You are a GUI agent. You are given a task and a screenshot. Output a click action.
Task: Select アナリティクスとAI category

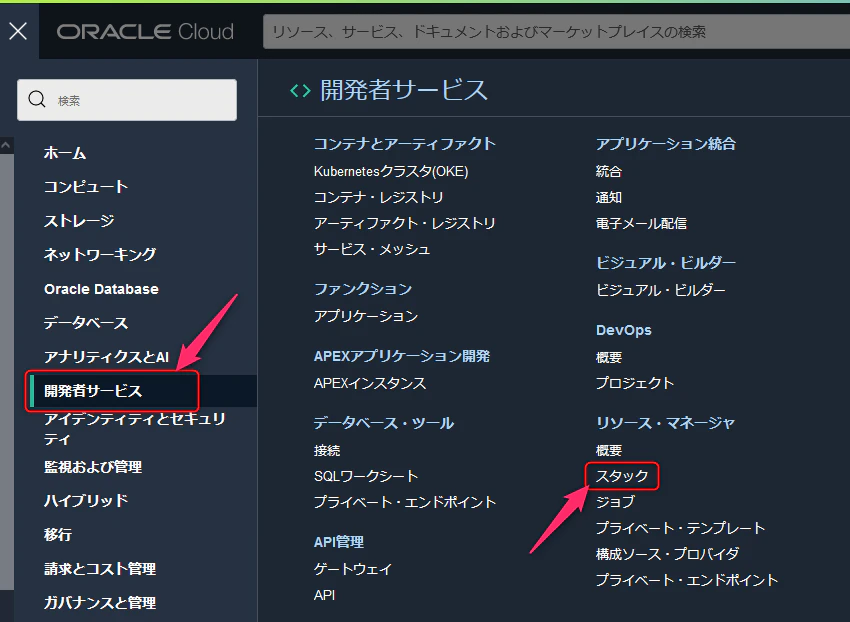click(106, 356)
